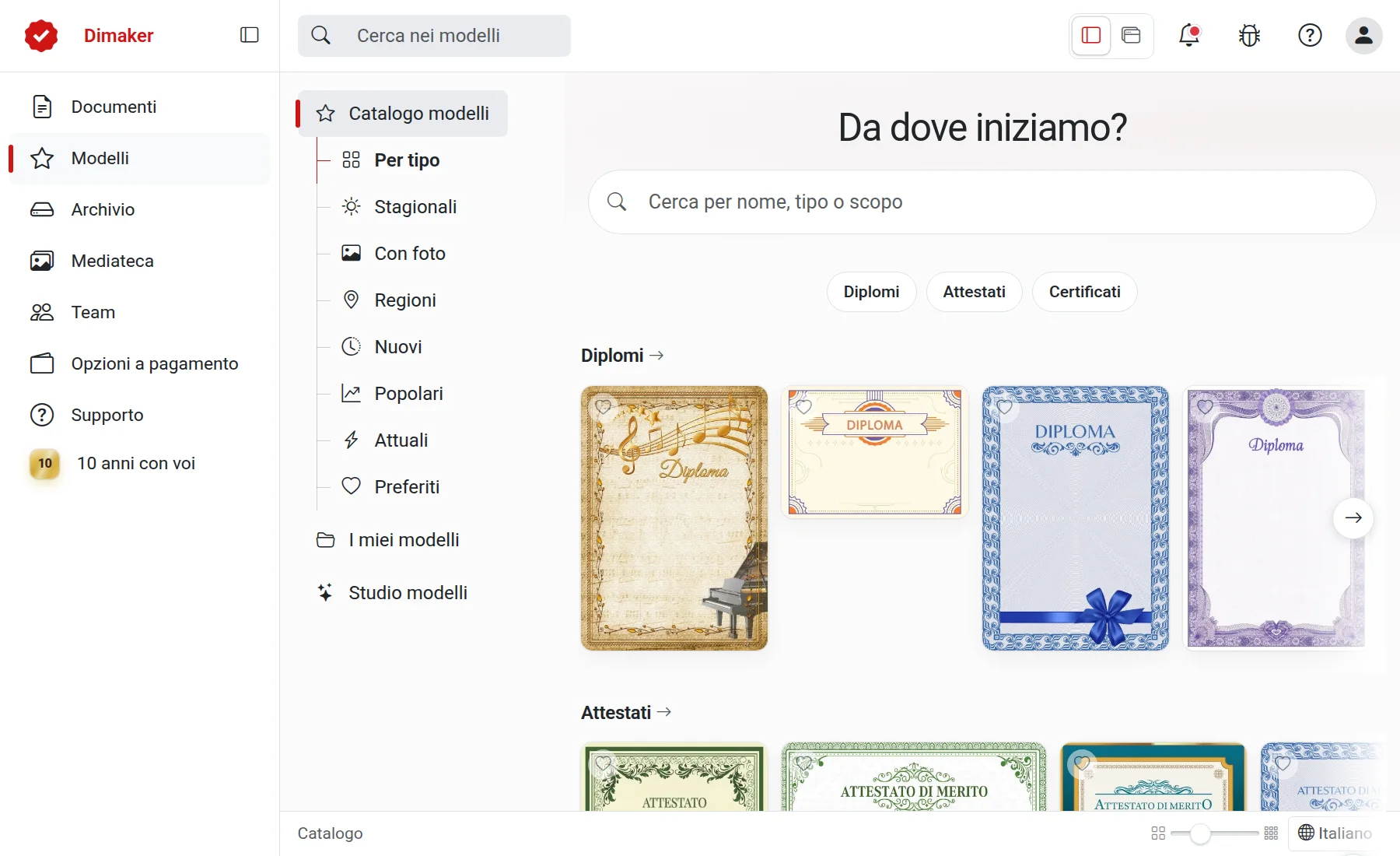The image size is (1400, 856).
Task: Favorite the purple Diploma template
Action: tap(1205, 406)
